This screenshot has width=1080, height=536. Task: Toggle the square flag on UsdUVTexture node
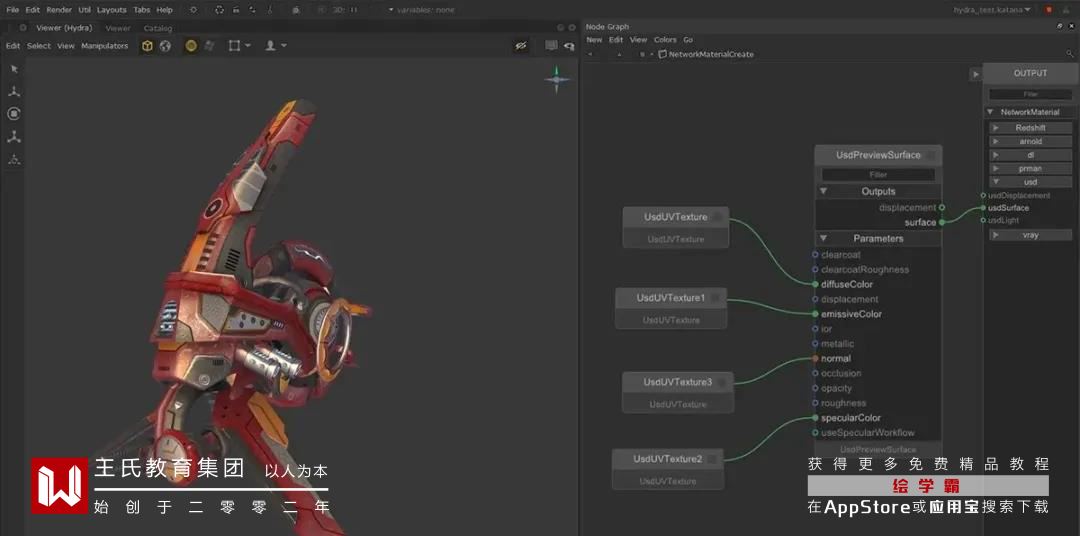[718, 217]
